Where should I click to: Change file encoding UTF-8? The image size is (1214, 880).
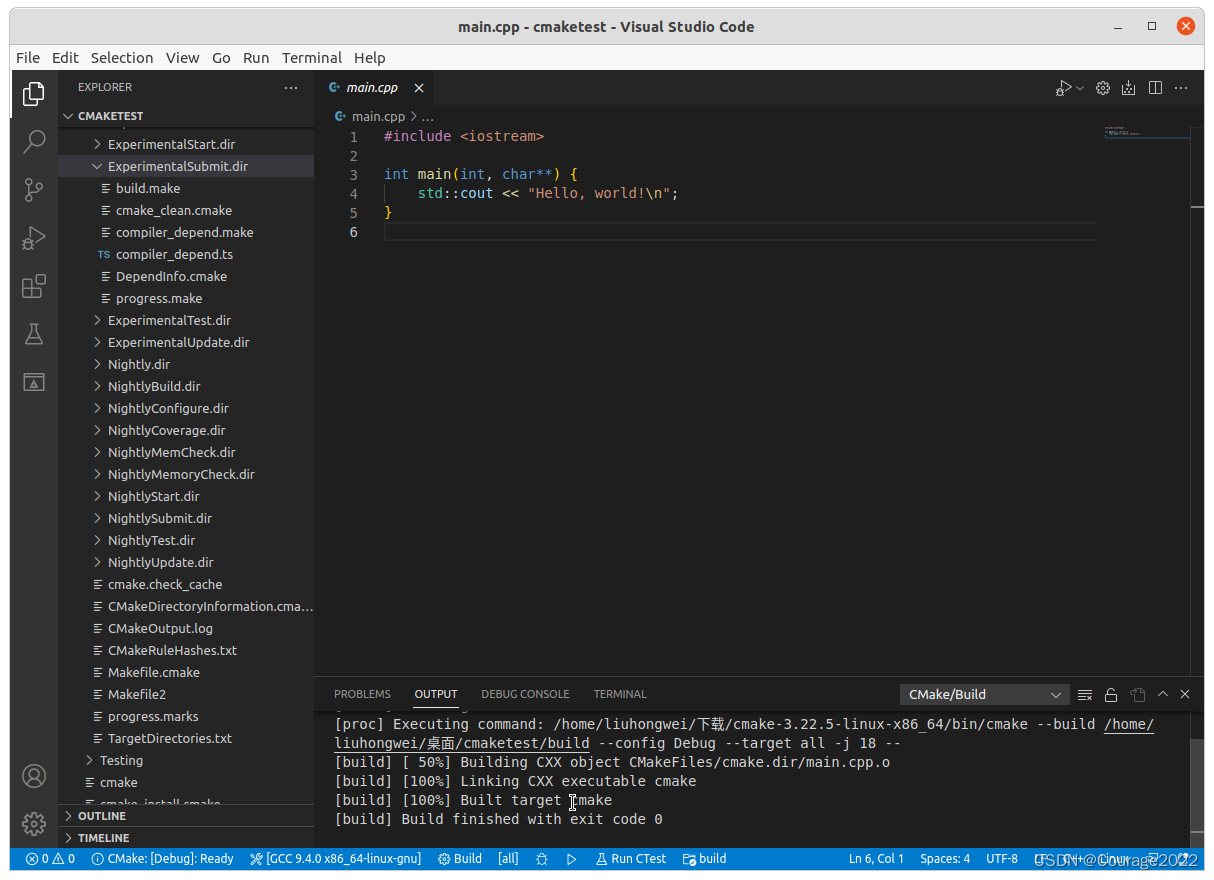click(1002, 859)
